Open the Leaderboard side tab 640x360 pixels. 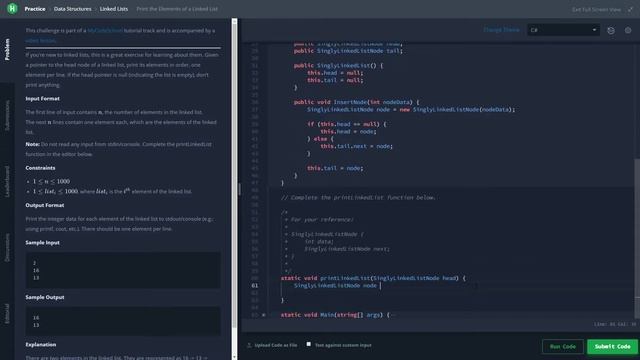[7, 181]
